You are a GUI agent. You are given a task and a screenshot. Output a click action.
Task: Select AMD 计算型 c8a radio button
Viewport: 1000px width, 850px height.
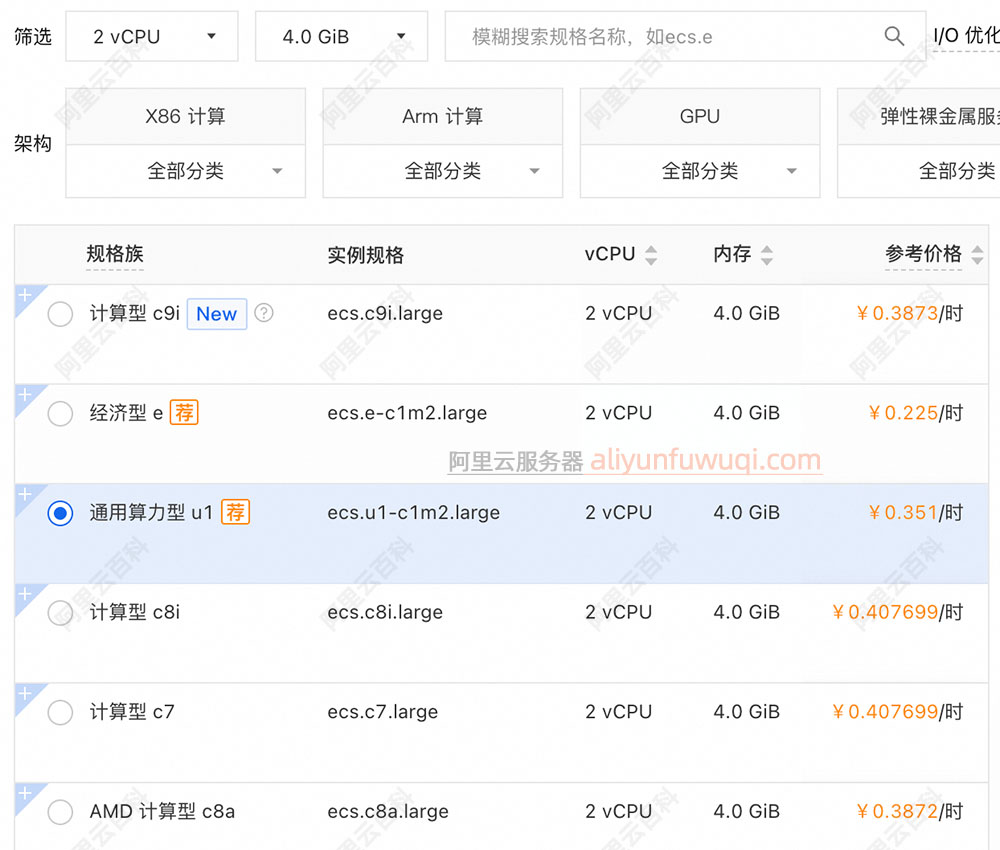click(60, 812)
